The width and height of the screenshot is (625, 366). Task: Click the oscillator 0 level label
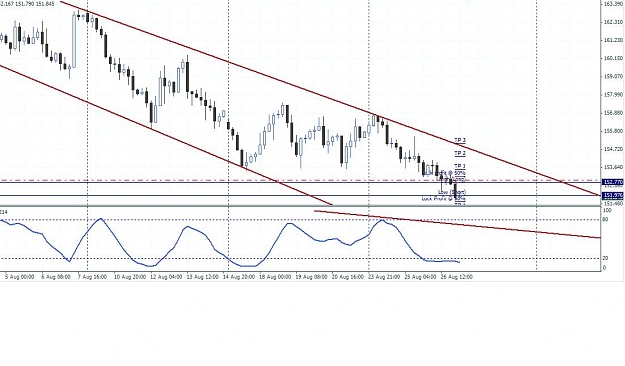[604, 268]
